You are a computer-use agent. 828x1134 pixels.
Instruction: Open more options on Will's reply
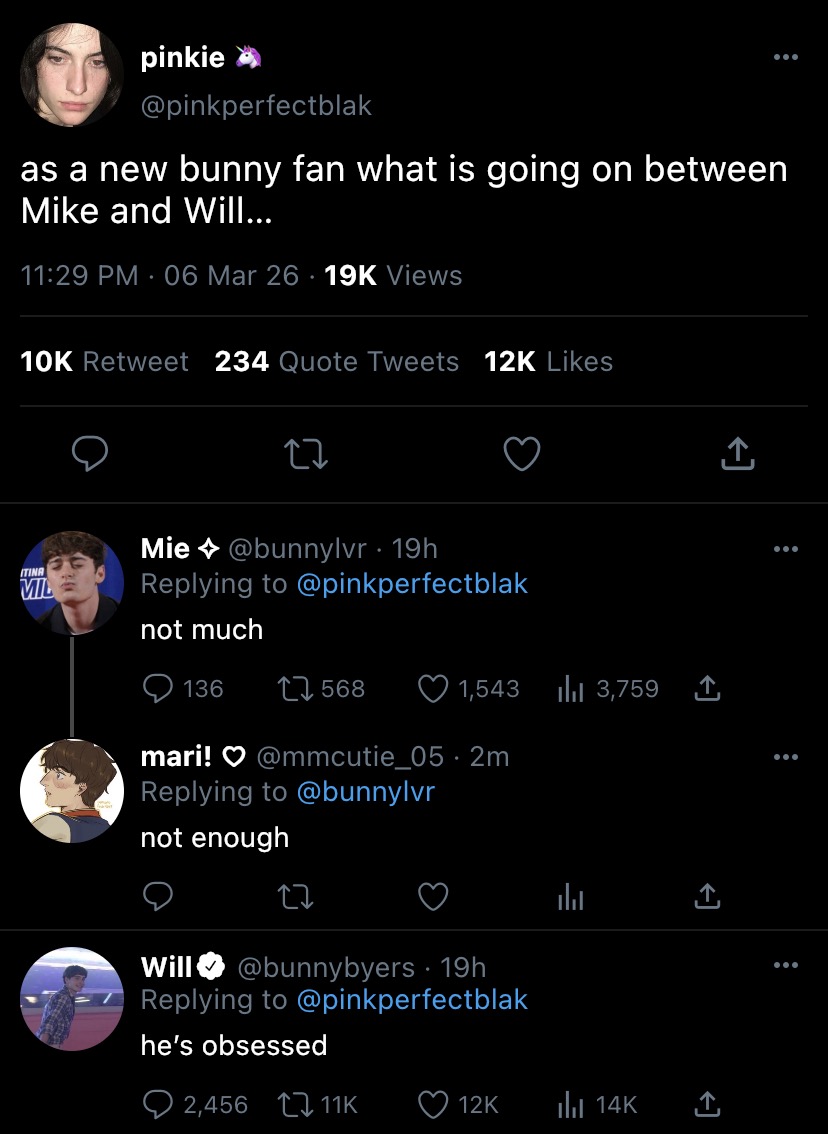pos(786,965)
